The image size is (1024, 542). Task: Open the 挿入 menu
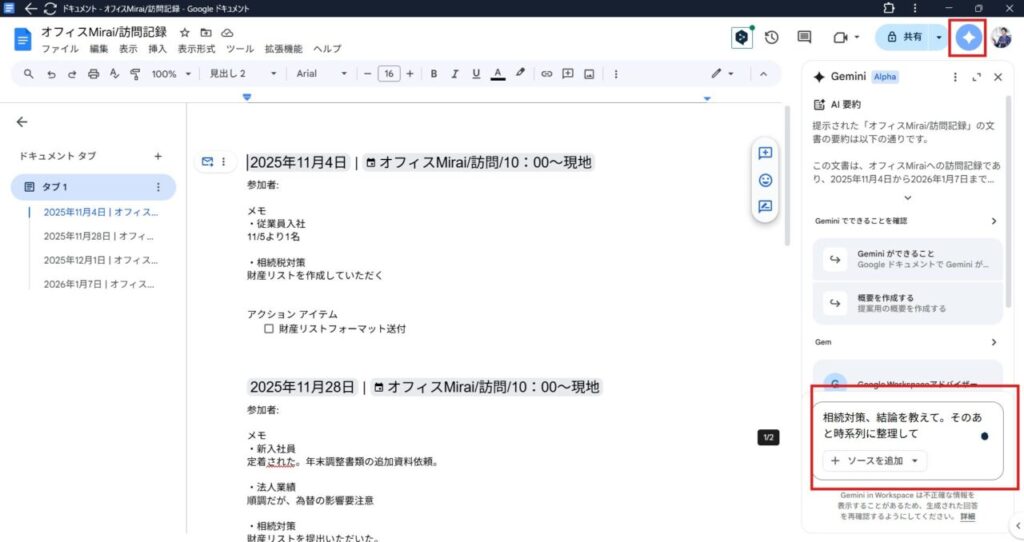(157, 49)
